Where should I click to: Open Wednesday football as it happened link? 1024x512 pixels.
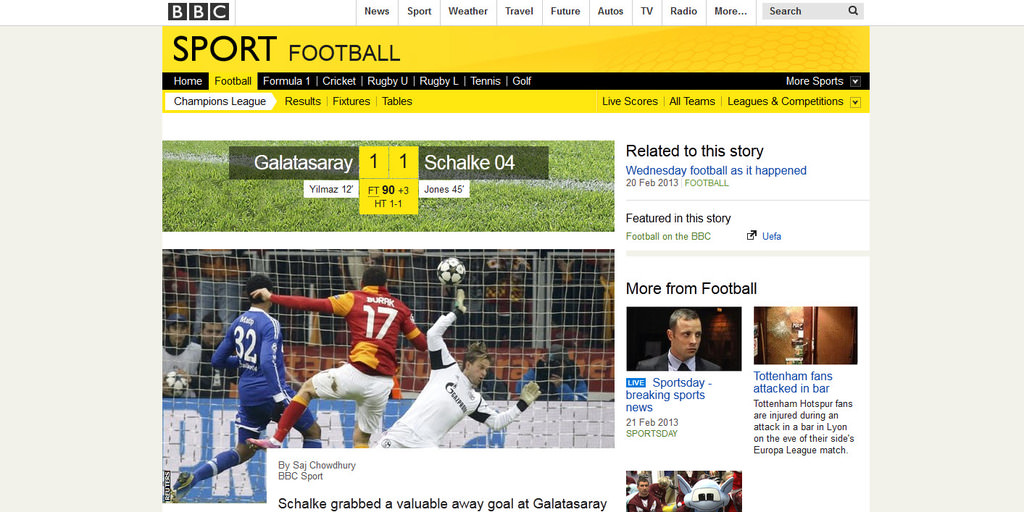click(716, 170)
